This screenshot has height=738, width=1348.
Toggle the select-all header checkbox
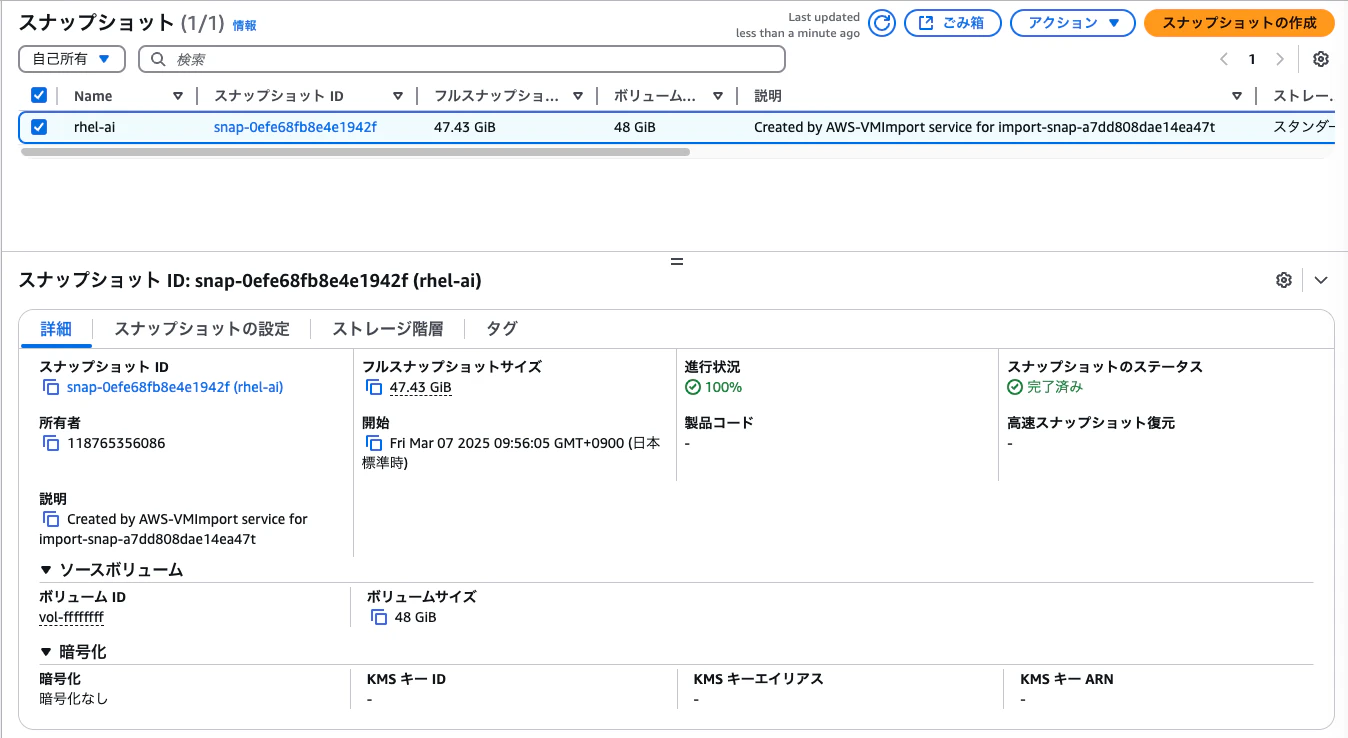click(x=39, y=95)
